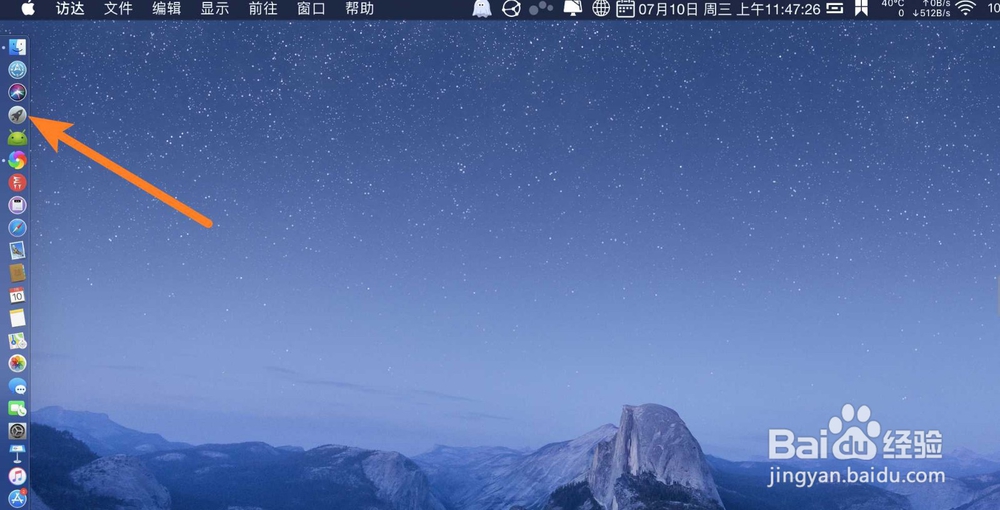1000x510 pixels.
Task: Click the calendar icon in menu bar
Action: coord(626,9)
